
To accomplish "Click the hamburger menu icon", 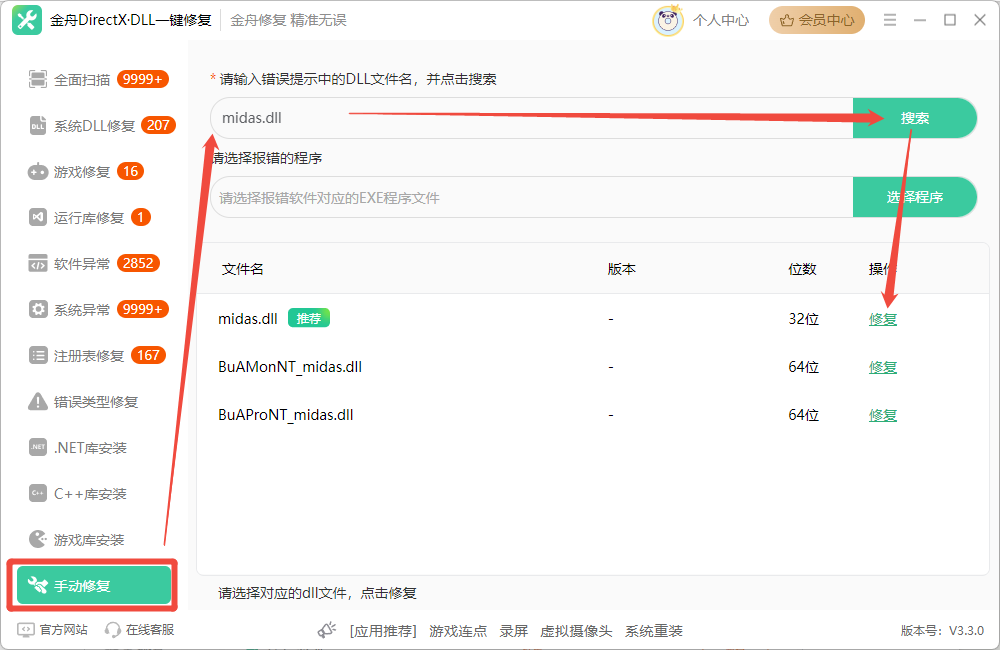I will point(890,20).
